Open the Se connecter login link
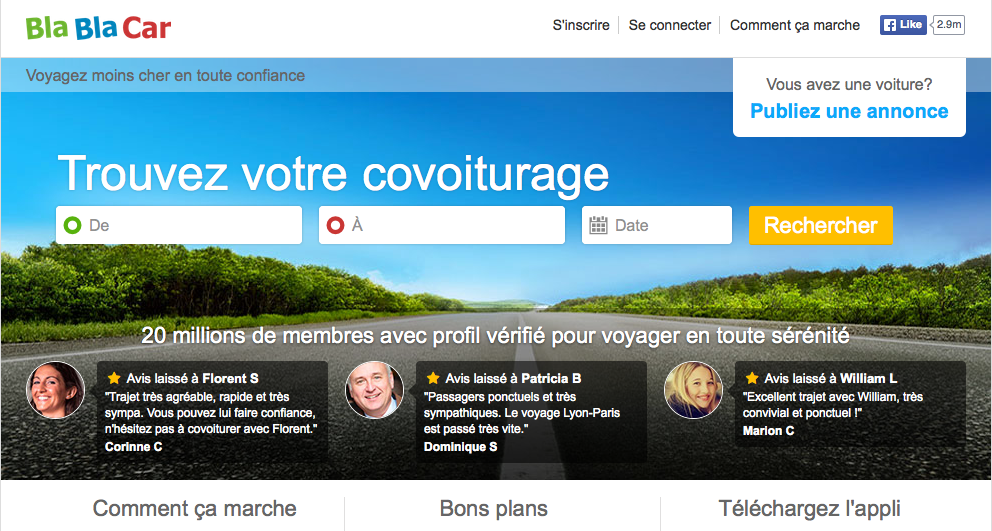The height and width of the screenshot is (531, 992). [x=669, y=25]
